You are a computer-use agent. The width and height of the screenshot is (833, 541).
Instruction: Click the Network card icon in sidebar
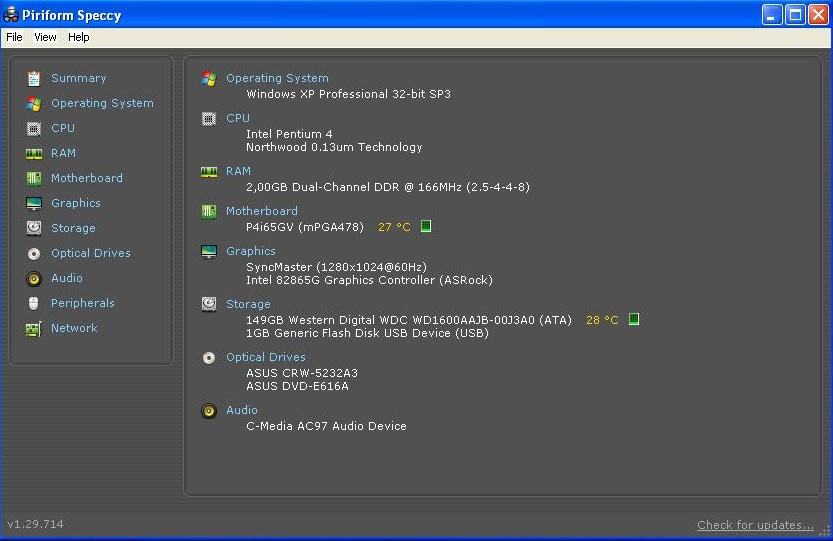click(x=34, y=329)
